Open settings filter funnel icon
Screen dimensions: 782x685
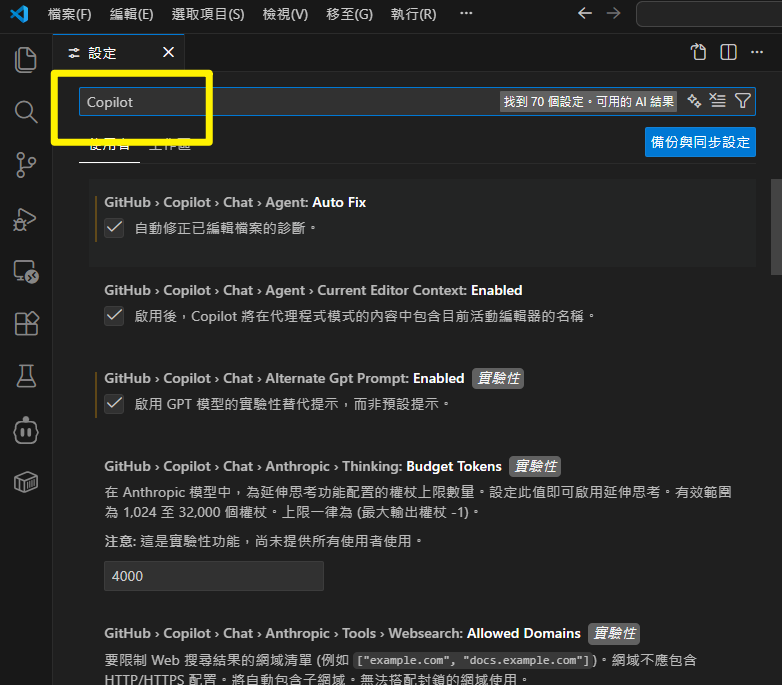[x=743, y=101]
